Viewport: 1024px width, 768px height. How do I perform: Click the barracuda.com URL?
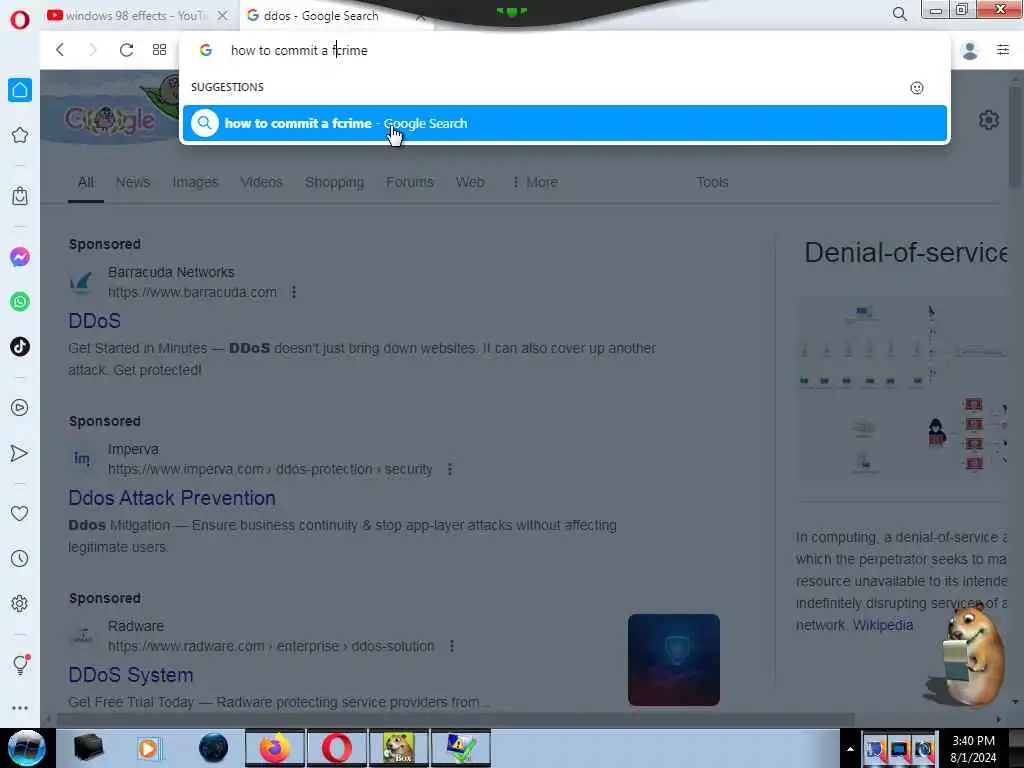pos(192,292)
